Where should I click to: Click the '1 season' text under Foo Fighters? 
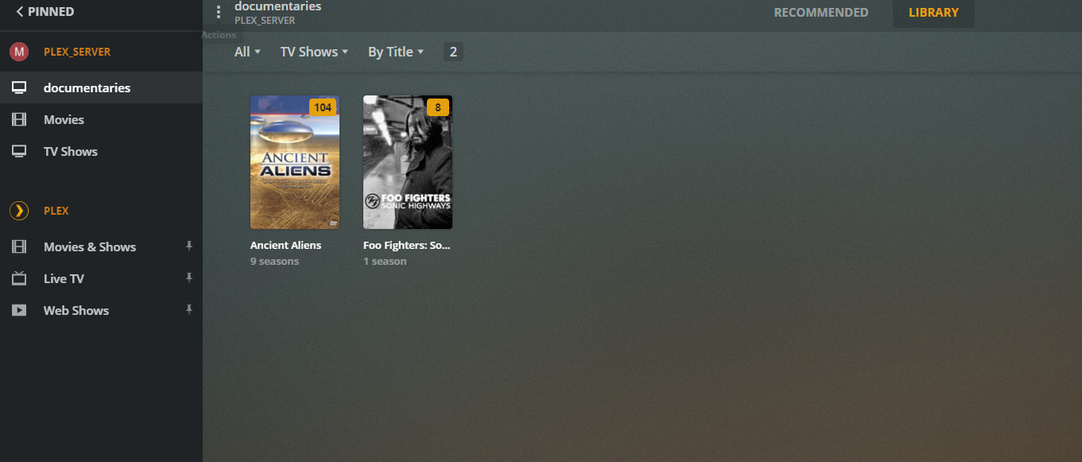(x=384, y=261)
